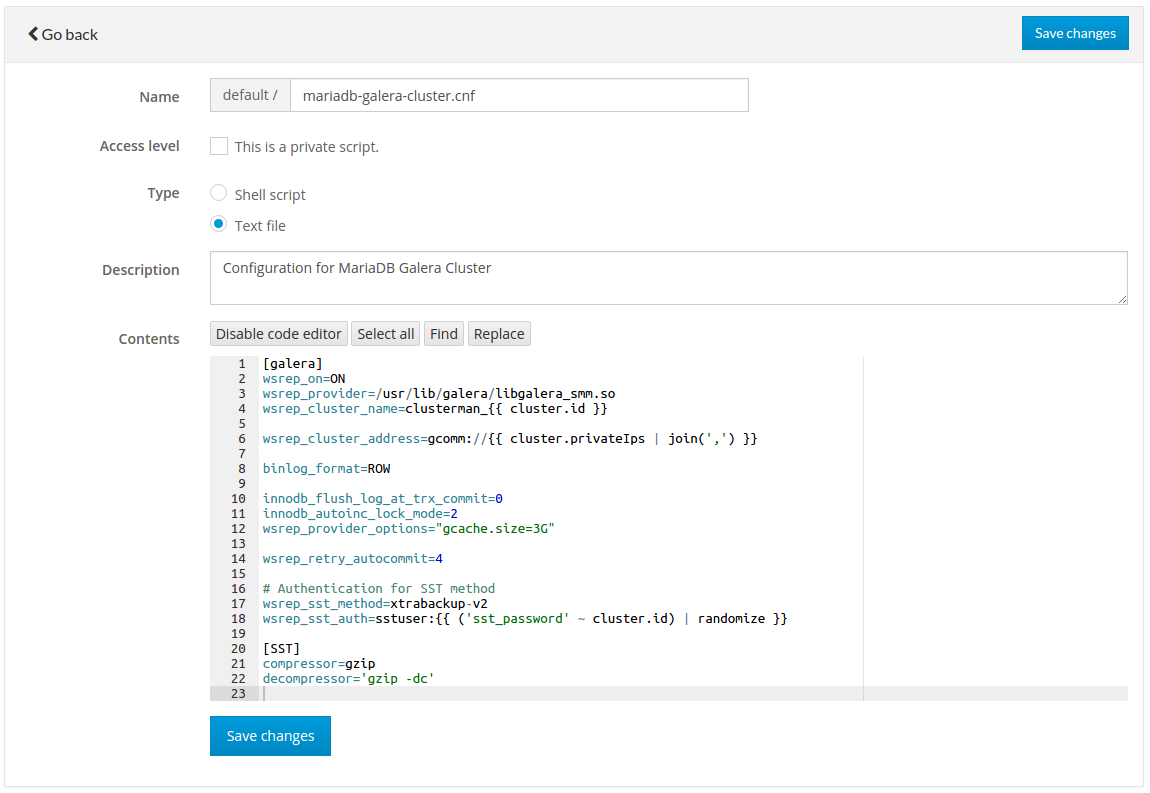Click the 'Text file' option label
Viewport: 1150px width, 793px height.
click(x=260, y=225)
